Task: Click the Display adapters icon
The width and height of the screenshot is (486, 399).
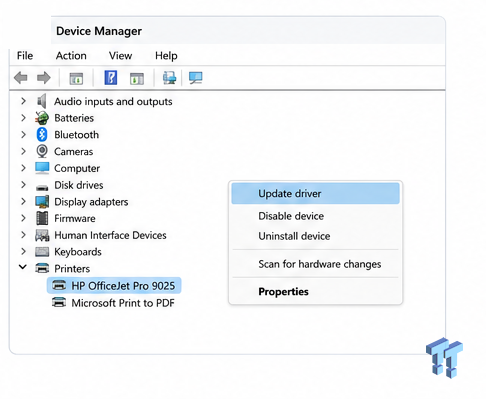Action: tap(42, 202)
